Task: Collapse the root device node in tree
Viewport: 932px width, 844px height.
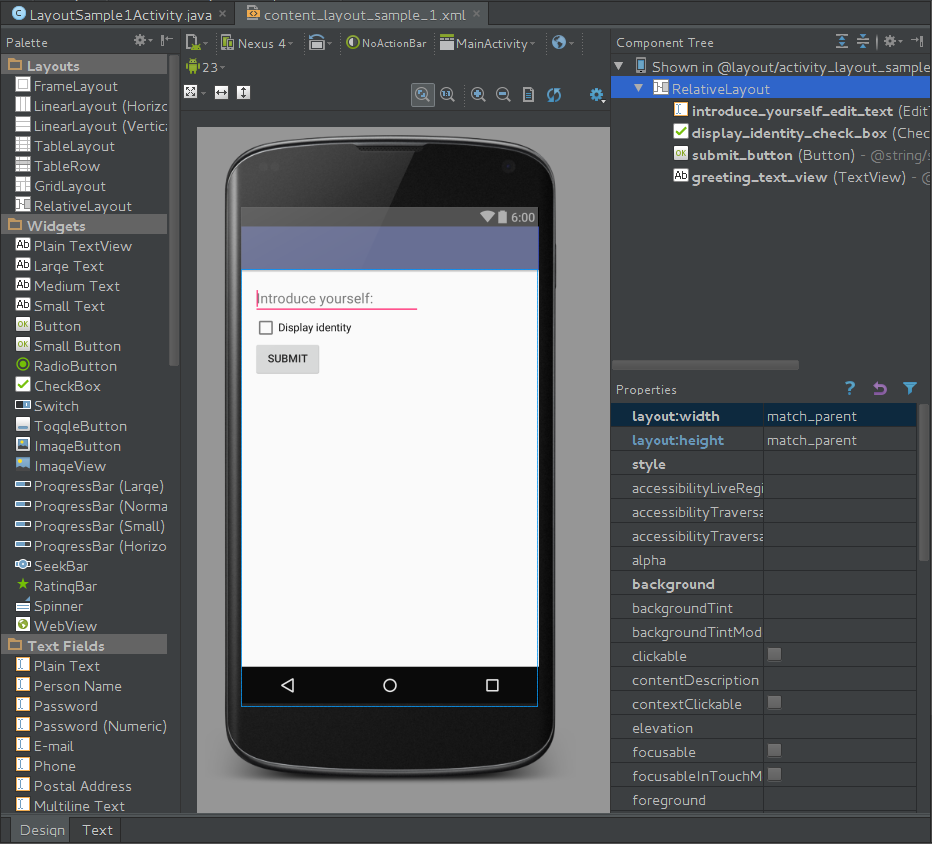Action: pos(619,66)
